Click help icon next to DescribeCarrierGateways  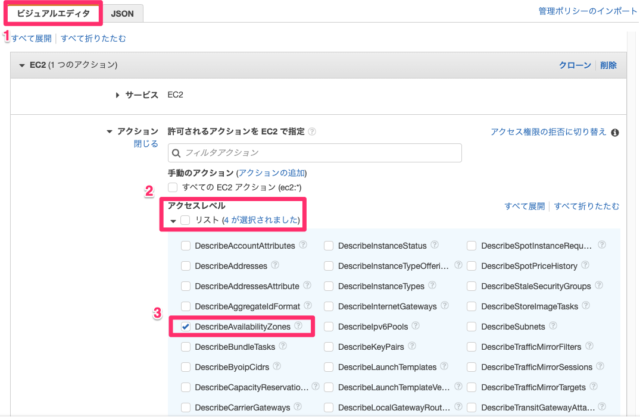pyautogui.click(x=298, y=407)
